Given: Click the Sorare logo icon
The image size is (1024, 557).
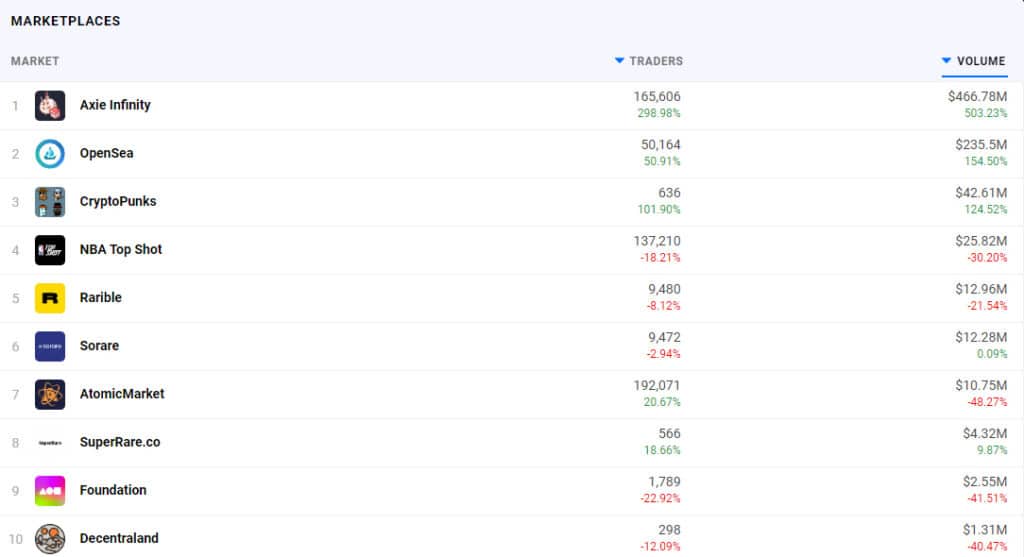Looking at the screenshot, I should click(x=50, y=345).
